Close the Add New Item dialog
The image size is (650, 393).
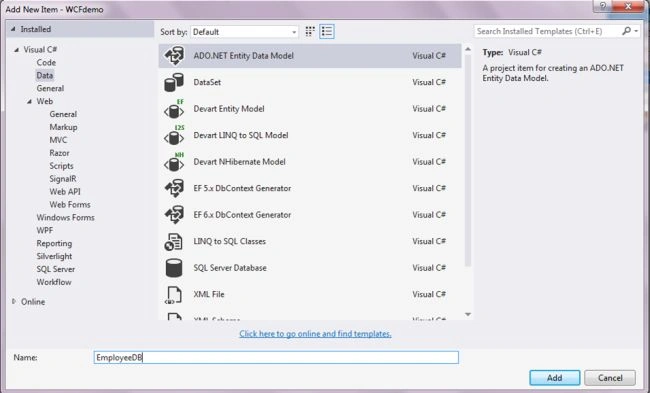click(628, 6)
